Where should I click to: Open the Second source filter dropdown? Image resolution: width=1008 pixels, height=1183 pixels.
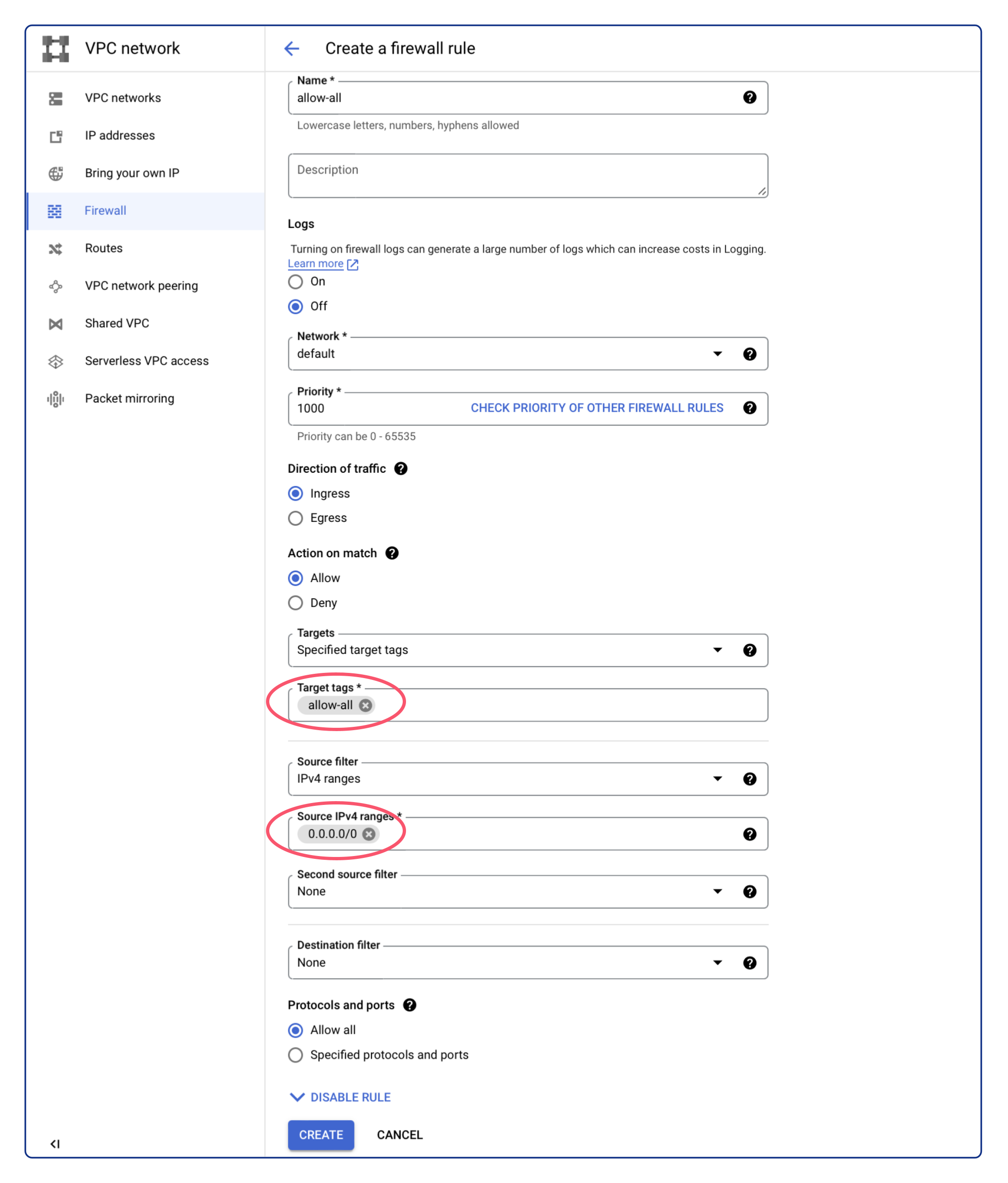point(717,891)
